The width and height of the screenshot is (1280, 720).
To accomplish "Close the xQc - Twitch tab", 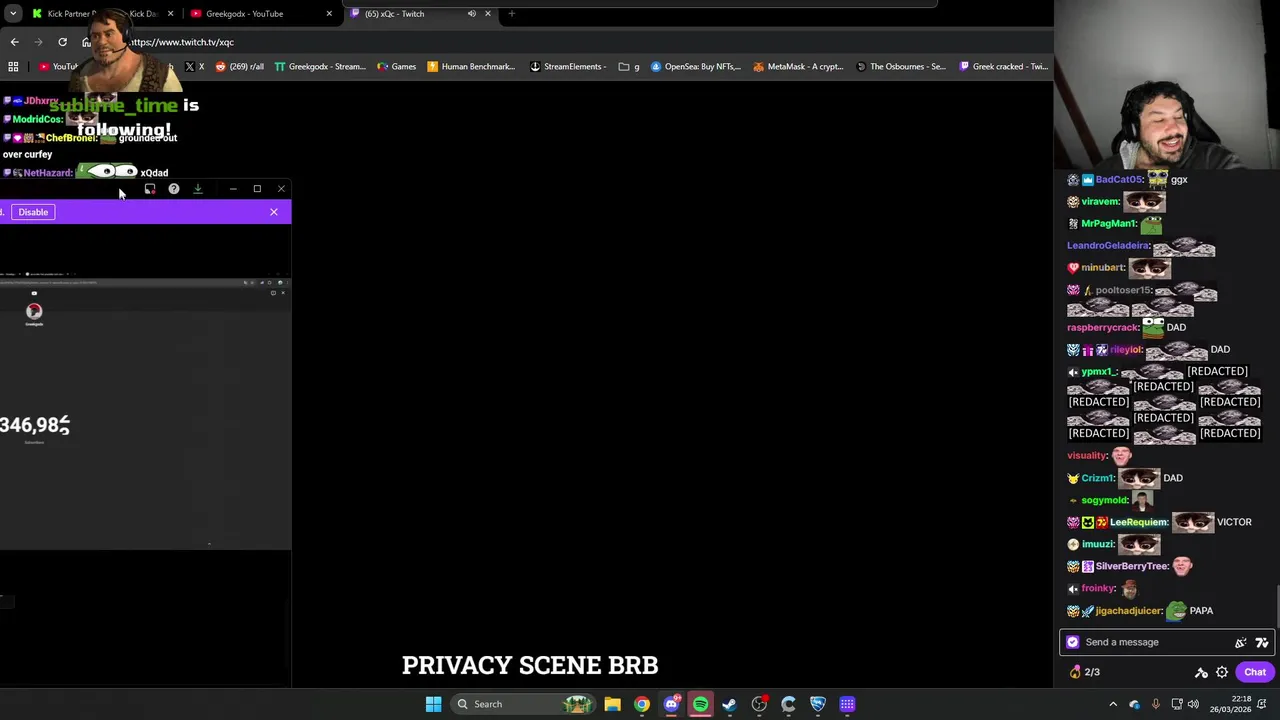I will click(x=487, y=13).
